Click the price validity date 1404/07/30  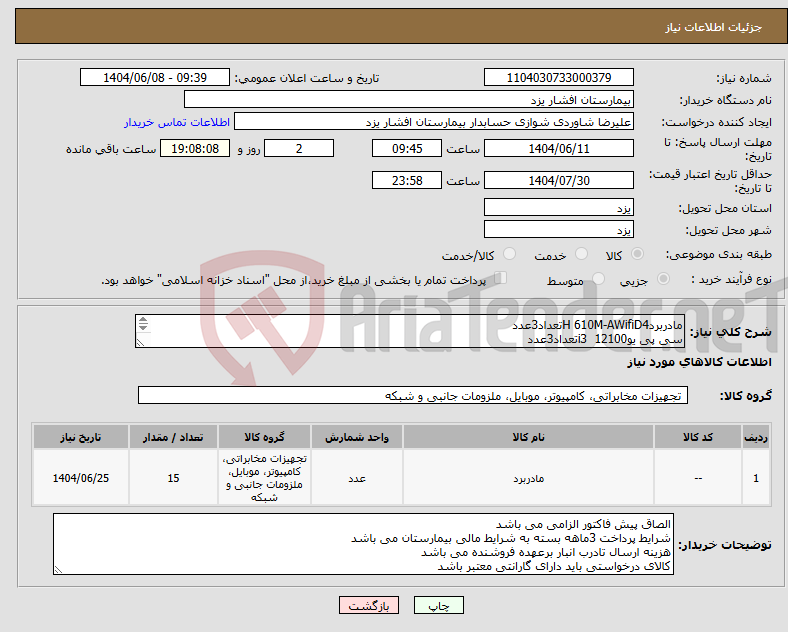coord(558,180)
